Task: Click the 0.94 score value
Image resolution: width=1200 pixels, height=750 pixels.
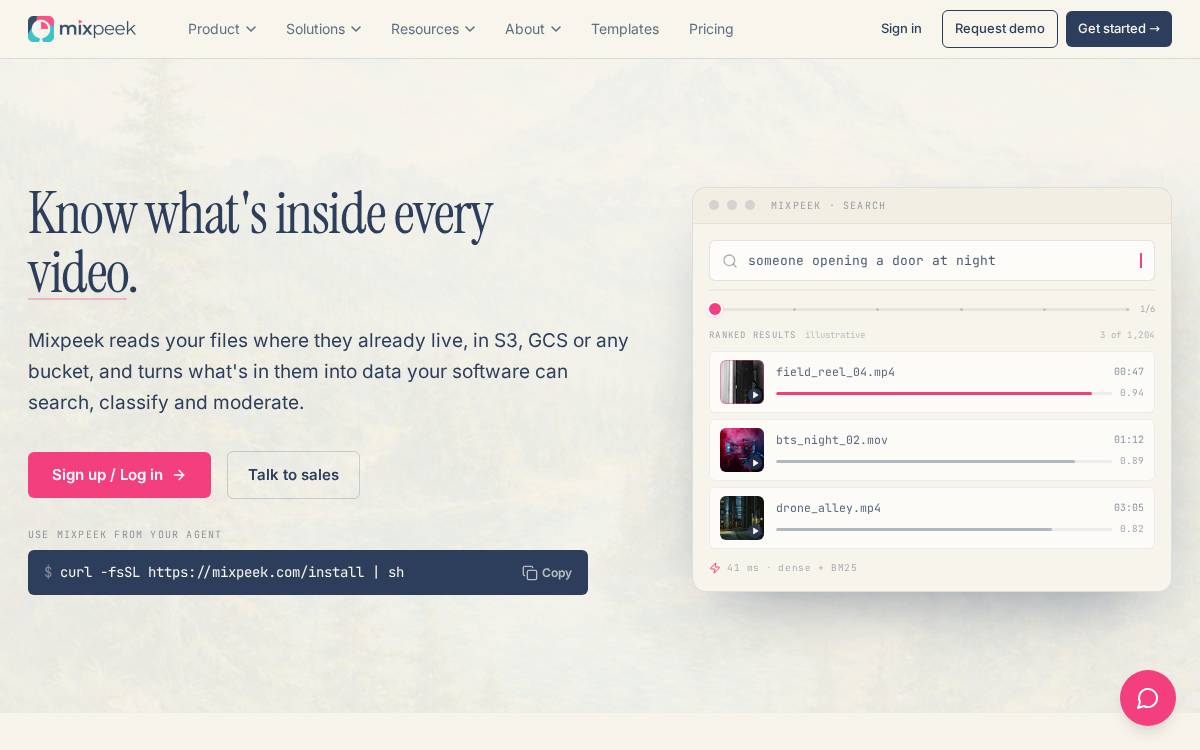Action: pos(1132,393)
